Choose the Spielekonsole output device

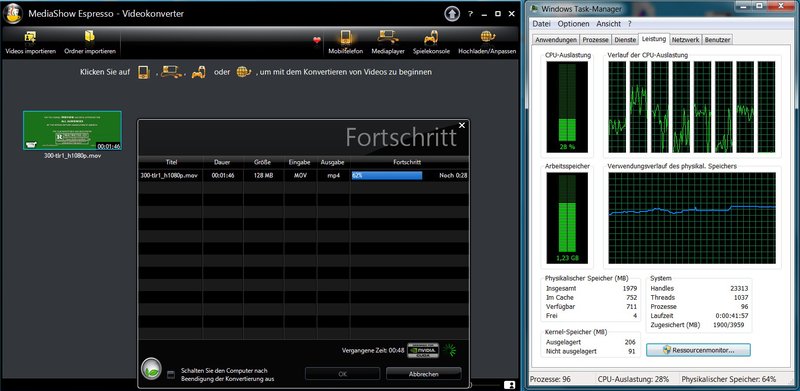point(431,37)
